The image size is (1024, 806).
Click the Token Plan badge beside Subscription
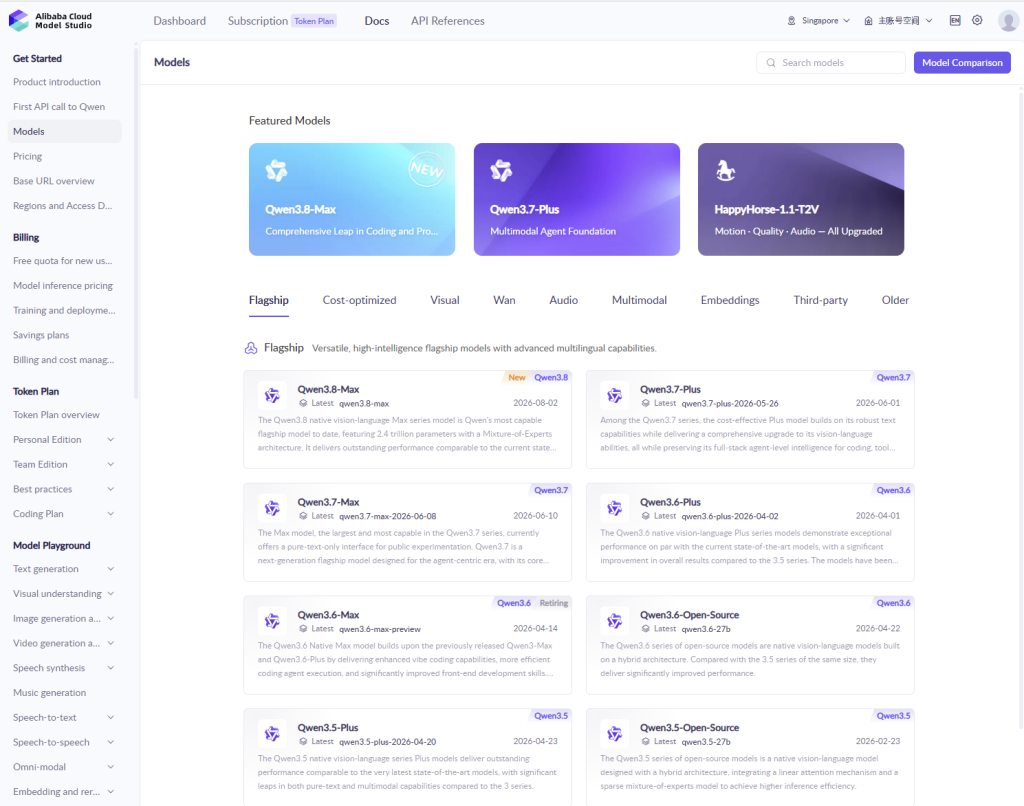coord(314,21)
